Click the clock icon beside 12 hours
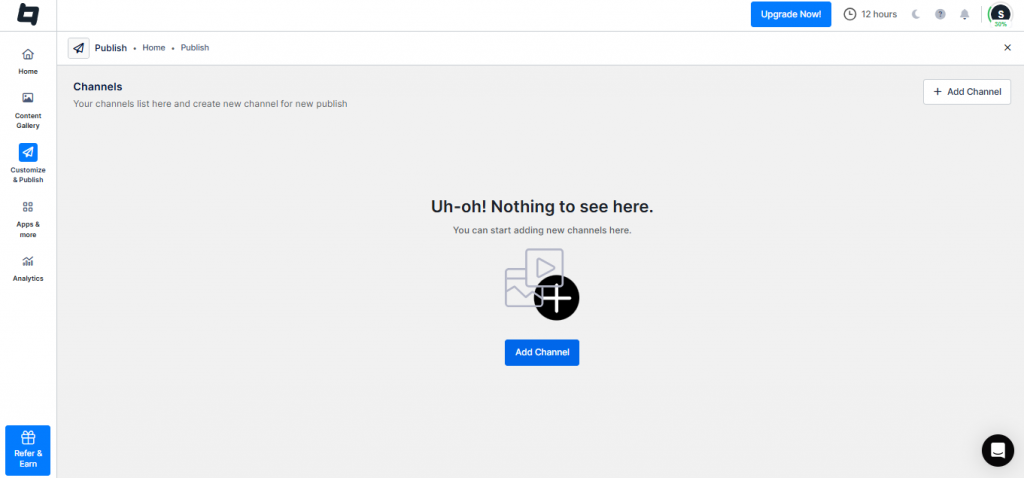Screen dimensions: 1024x478 tap(850, 14)
